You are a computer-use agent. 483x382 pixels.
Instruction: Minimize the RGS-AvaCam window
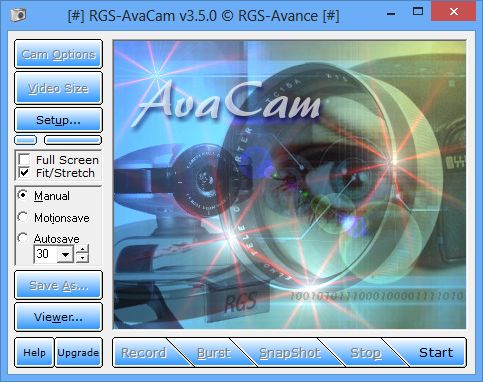point(391,14)
